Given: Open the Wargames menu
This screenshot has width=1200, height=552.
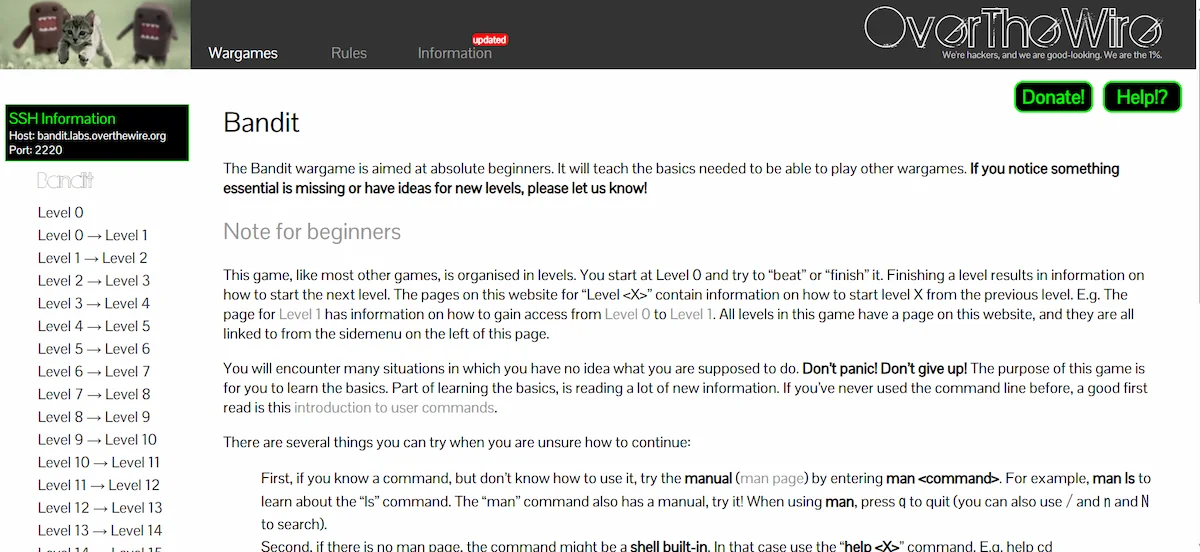Looking at the screenshot, I should pyautogui.click(x=243, y=53).
